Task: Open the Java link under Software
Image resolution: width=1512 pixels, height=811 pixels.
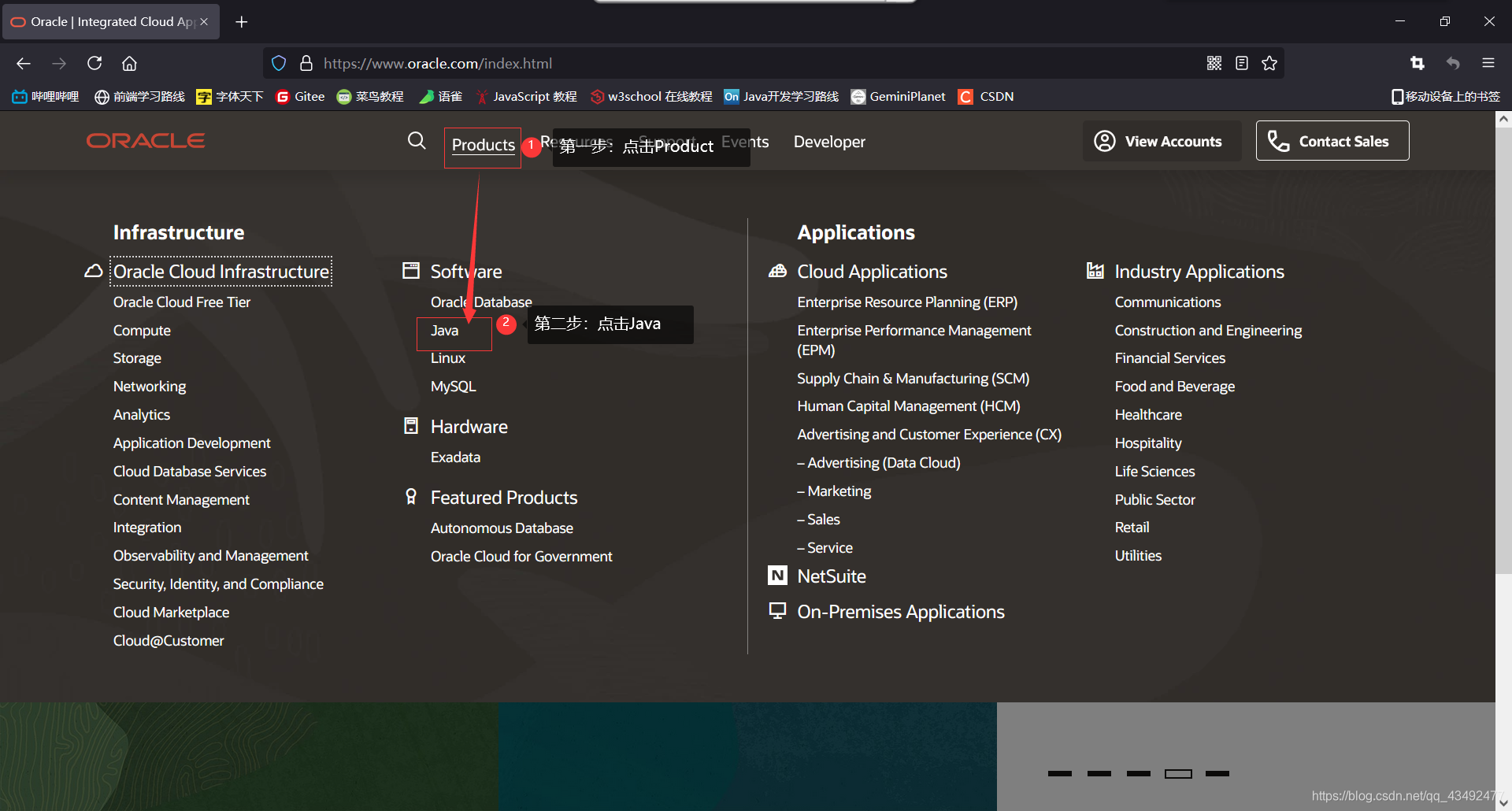Action: [445, 331]
